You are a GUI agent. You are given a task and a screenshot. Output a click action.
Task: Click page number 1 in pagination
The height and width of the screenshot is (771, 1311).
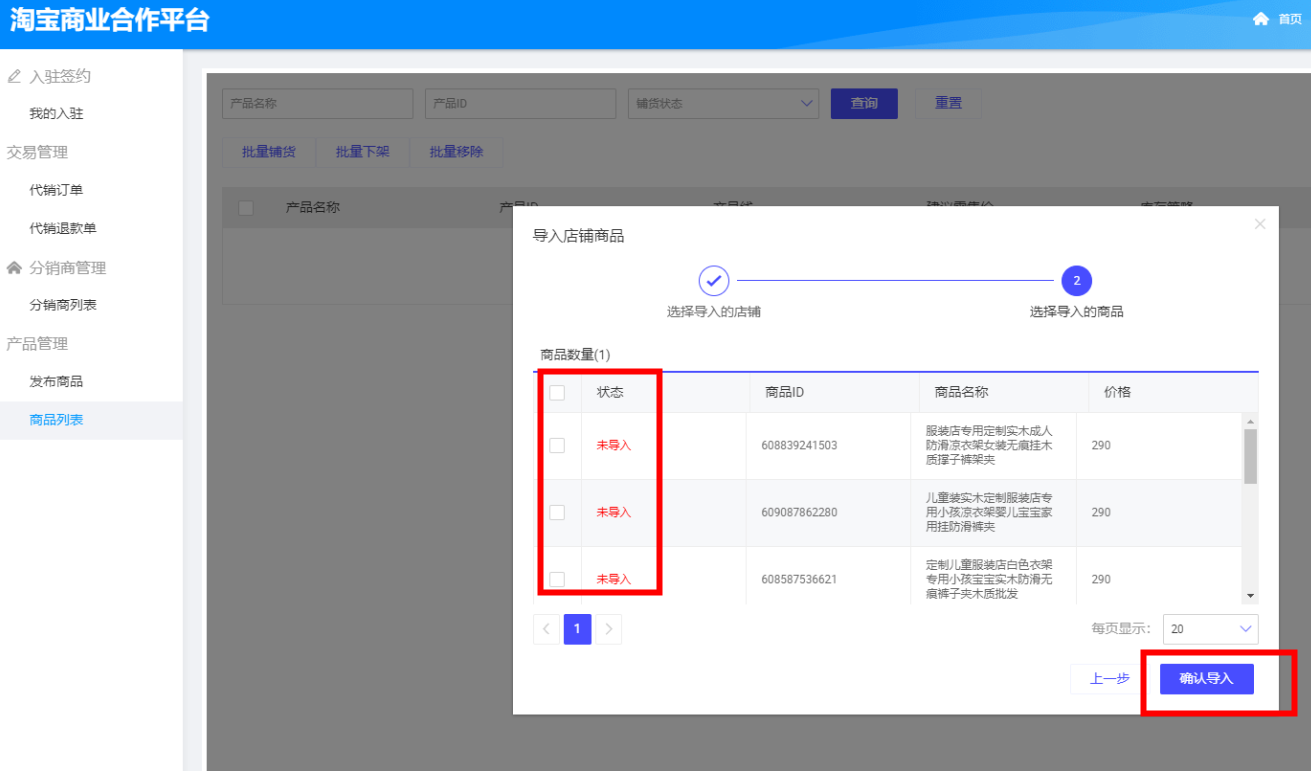point(578,629)
